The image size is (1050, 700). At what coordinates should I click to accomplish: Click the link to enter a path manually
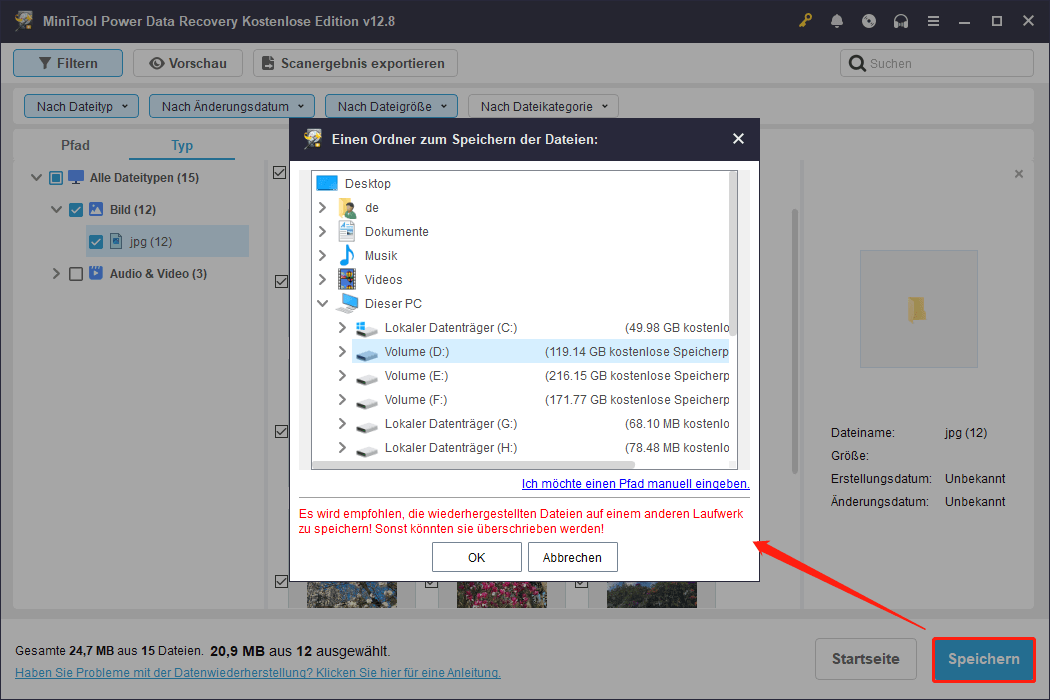633,484
